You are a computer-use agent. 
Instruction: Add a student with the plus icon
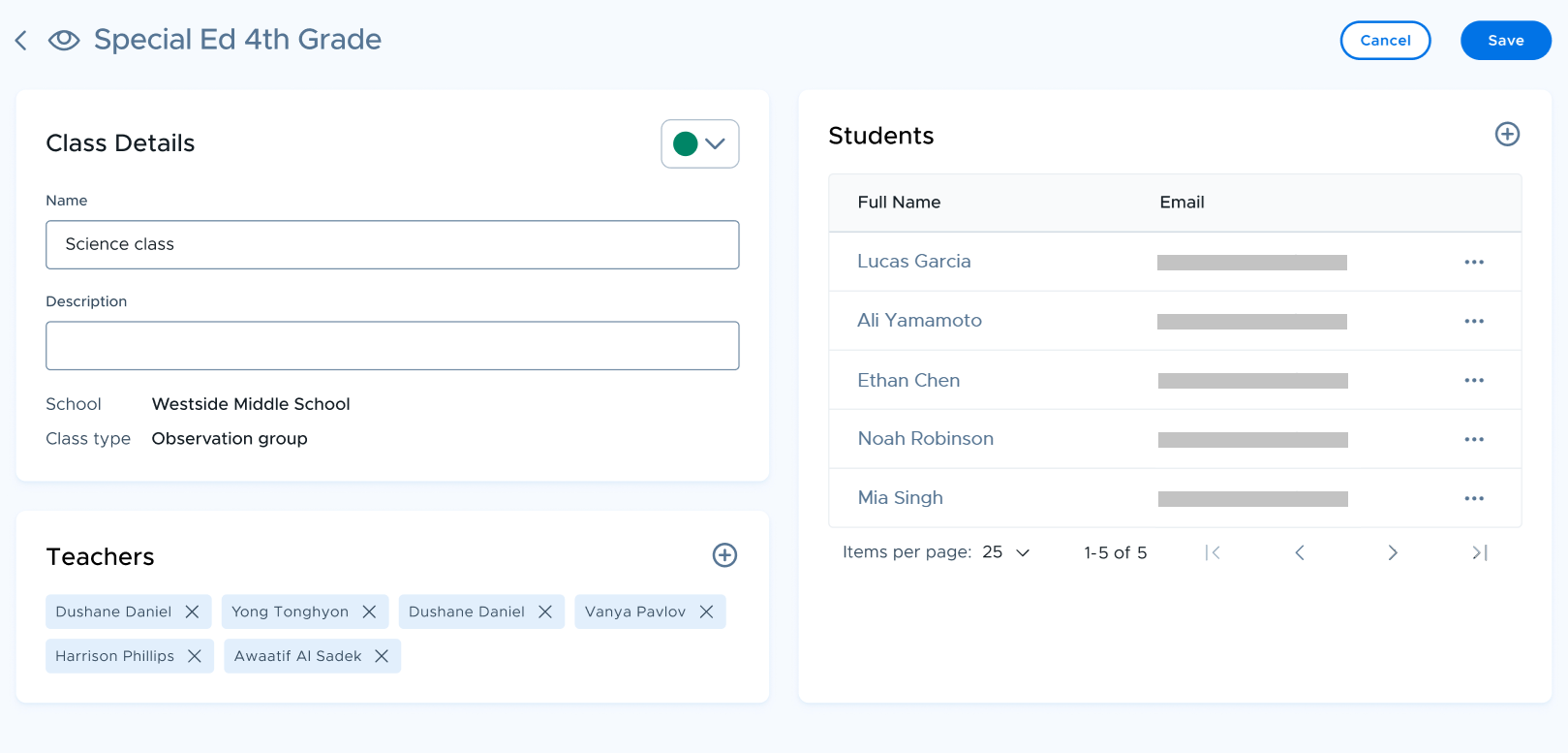tap(1507, 134)
